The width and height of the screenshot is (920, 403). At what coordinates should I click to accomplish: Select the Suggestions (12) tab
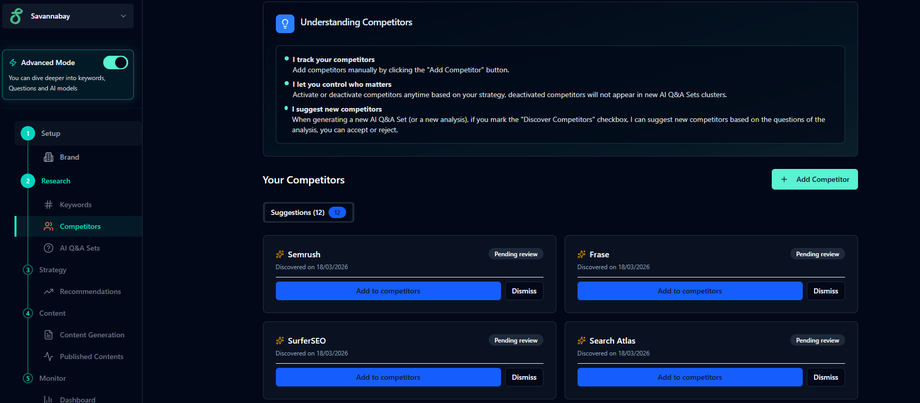(308, 212)
